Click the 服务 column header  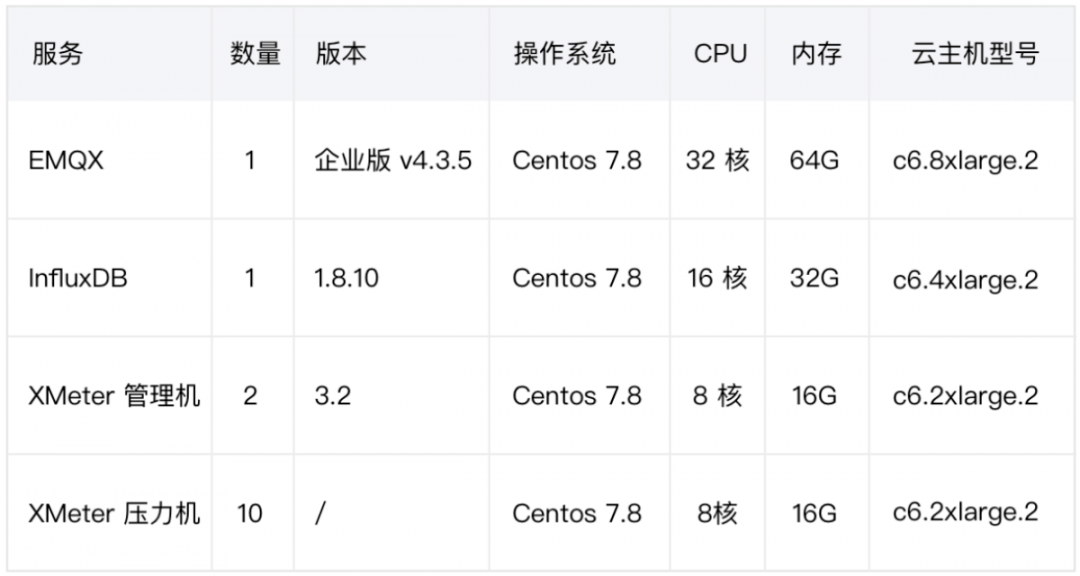[x=57, y=54]
